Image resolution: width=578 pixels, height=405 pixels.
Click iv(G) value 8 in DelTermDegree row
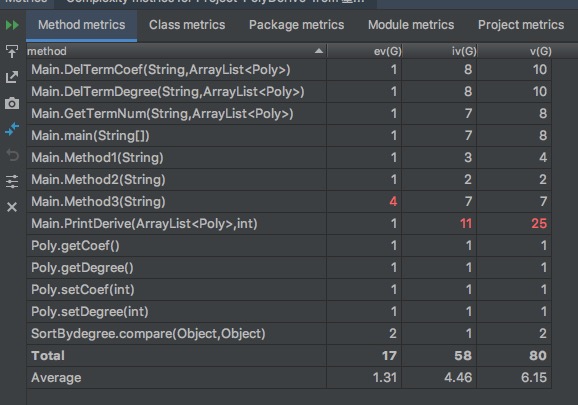(x=468, y=92)
